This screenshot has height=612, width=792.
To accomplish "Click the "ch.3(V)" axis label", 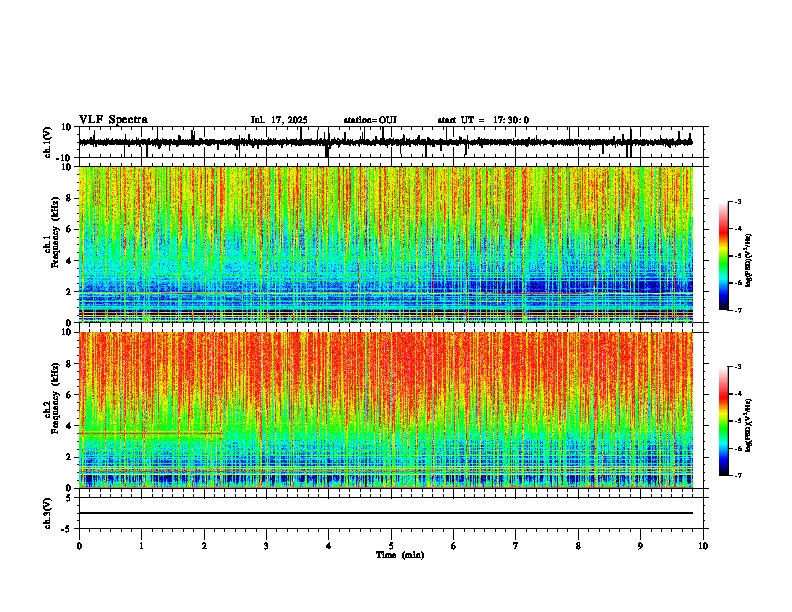I will [x=48, y=513].
